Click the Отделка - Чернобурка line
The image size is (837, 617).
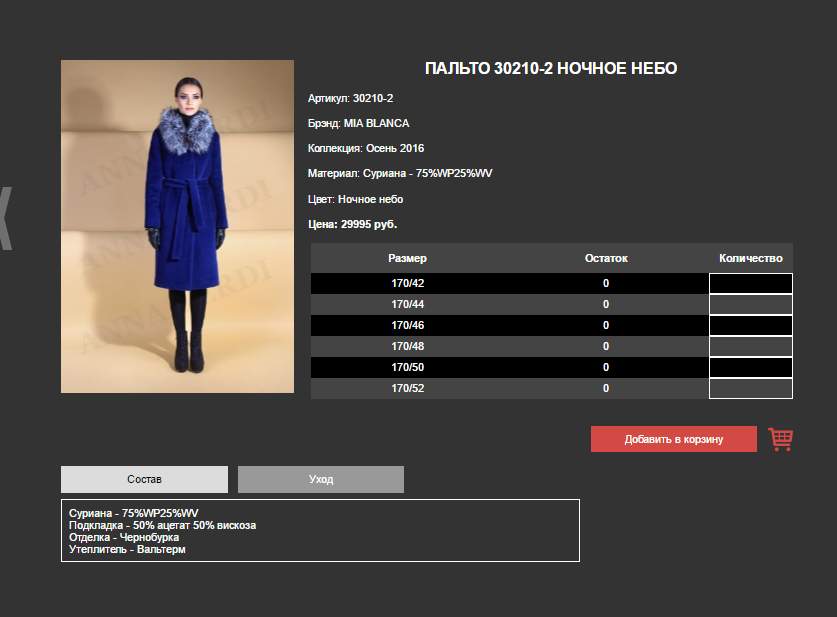coord(124,537)
